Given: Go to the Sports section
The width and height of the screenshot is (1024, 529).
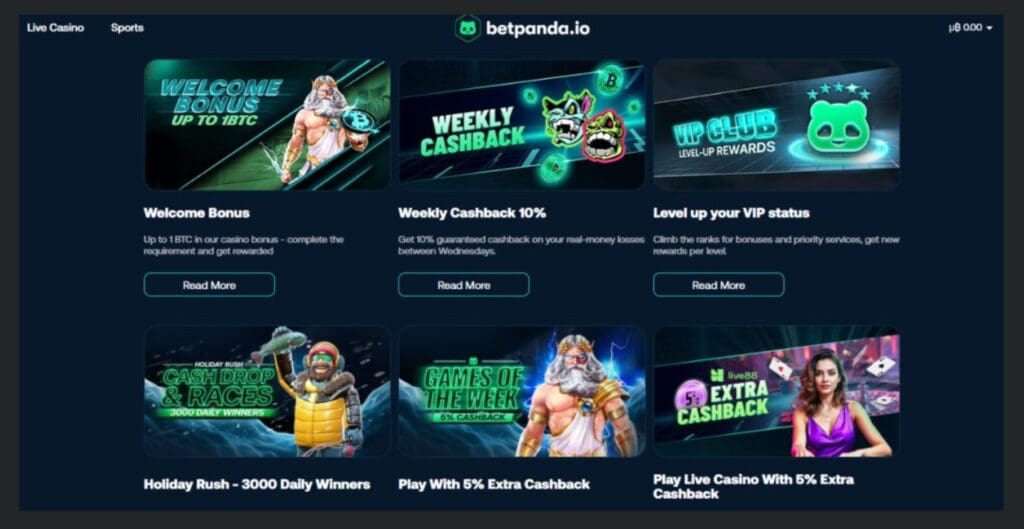Looking at the screenshot, I should tap(127, 28).
